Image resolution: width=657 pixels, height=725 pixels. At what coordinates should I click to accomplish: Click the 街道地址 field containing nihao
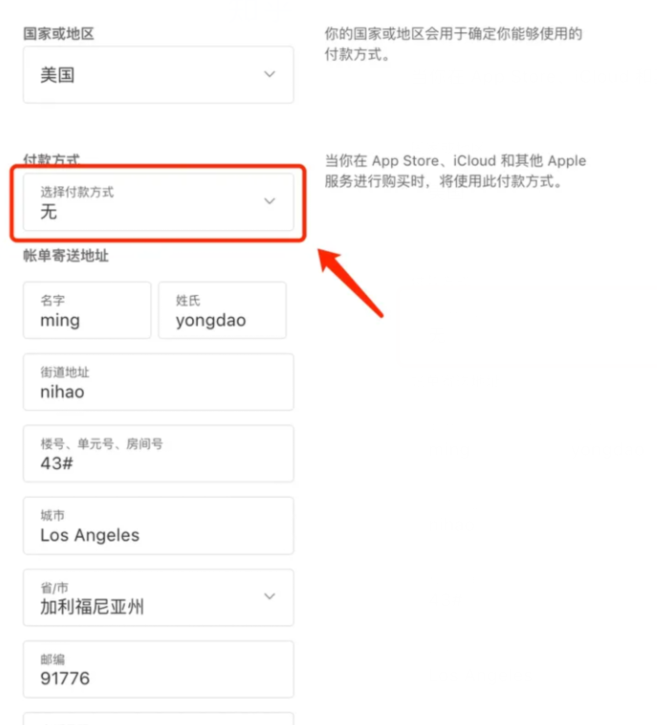point(158,382)
